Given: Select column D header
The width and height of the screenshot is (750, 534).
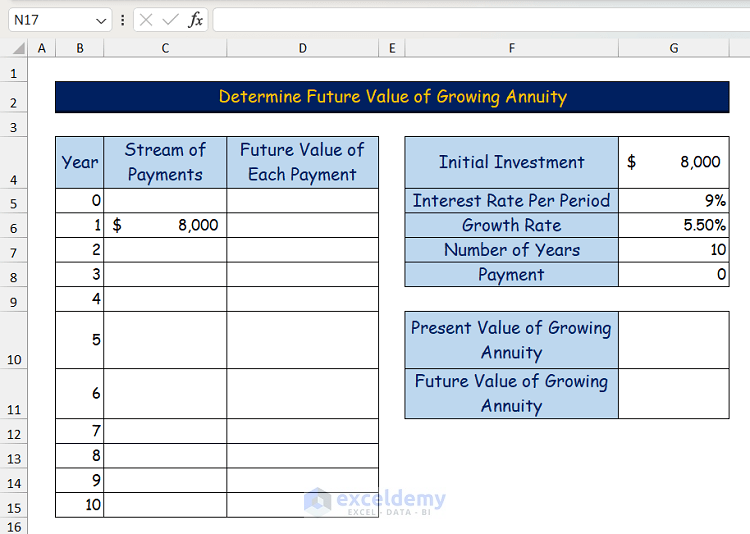Looking at the screenshot, I should (x=302, y=48).
